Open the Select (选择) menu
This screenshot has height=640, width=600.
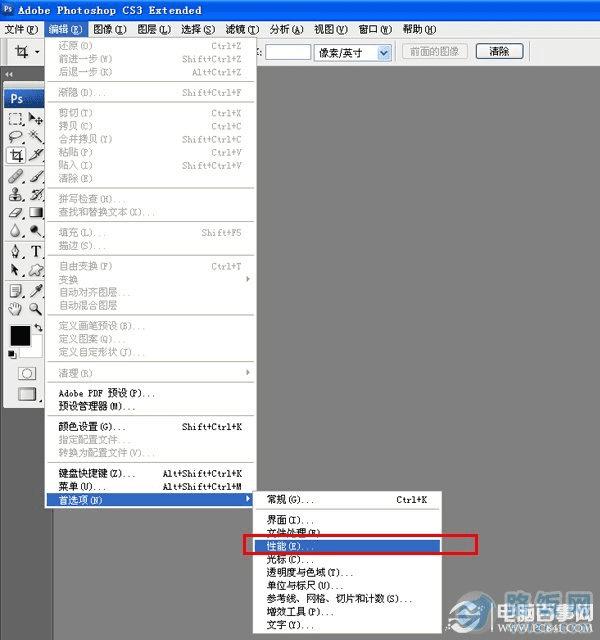[x=198, y=29]
